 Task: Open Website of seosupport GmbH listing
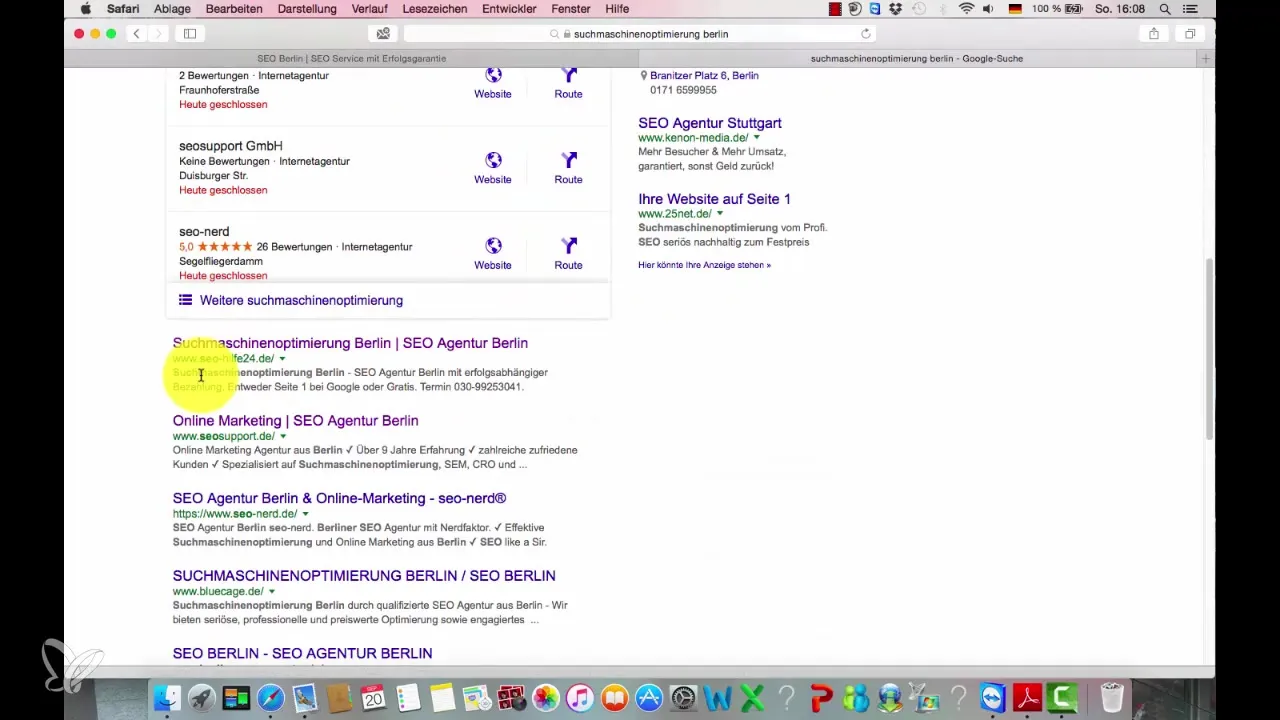point(493,168)
